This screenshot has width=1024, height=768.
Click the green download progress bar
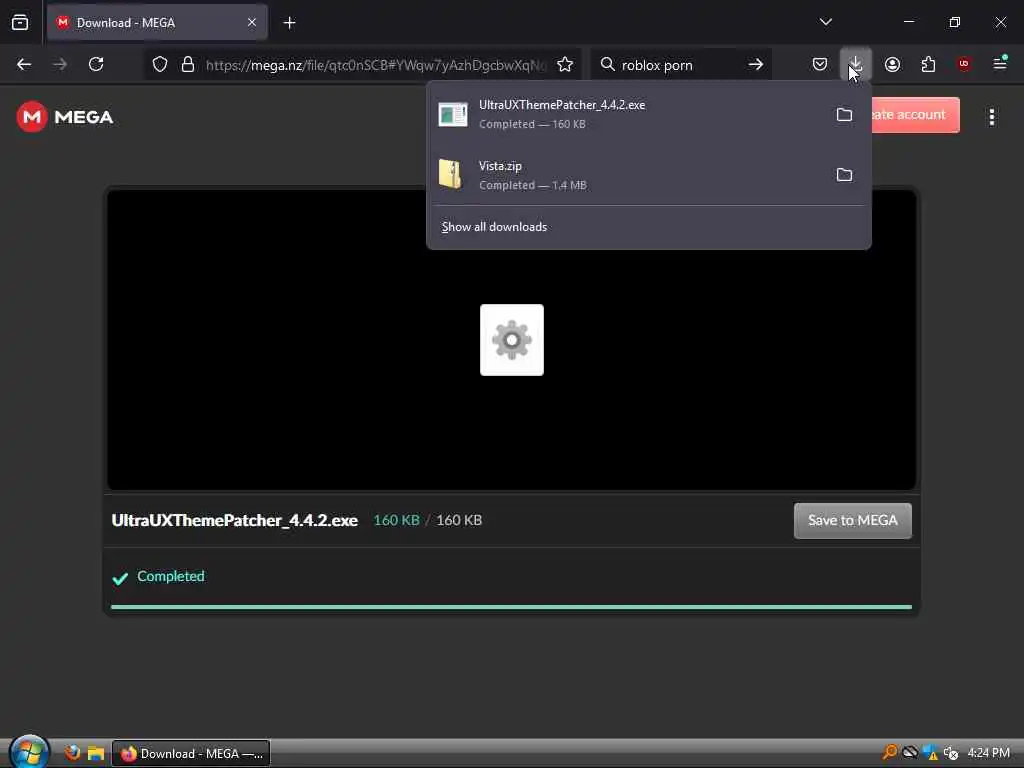click(511, 607)
